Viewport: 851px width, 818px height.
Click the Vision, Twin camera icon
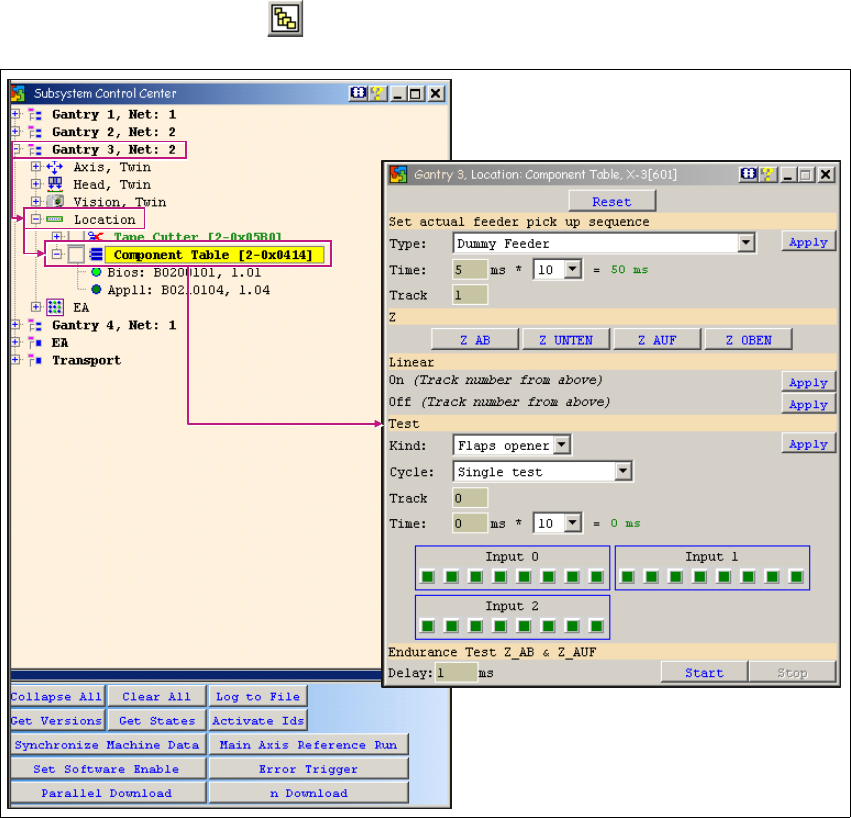click(56, 202)
